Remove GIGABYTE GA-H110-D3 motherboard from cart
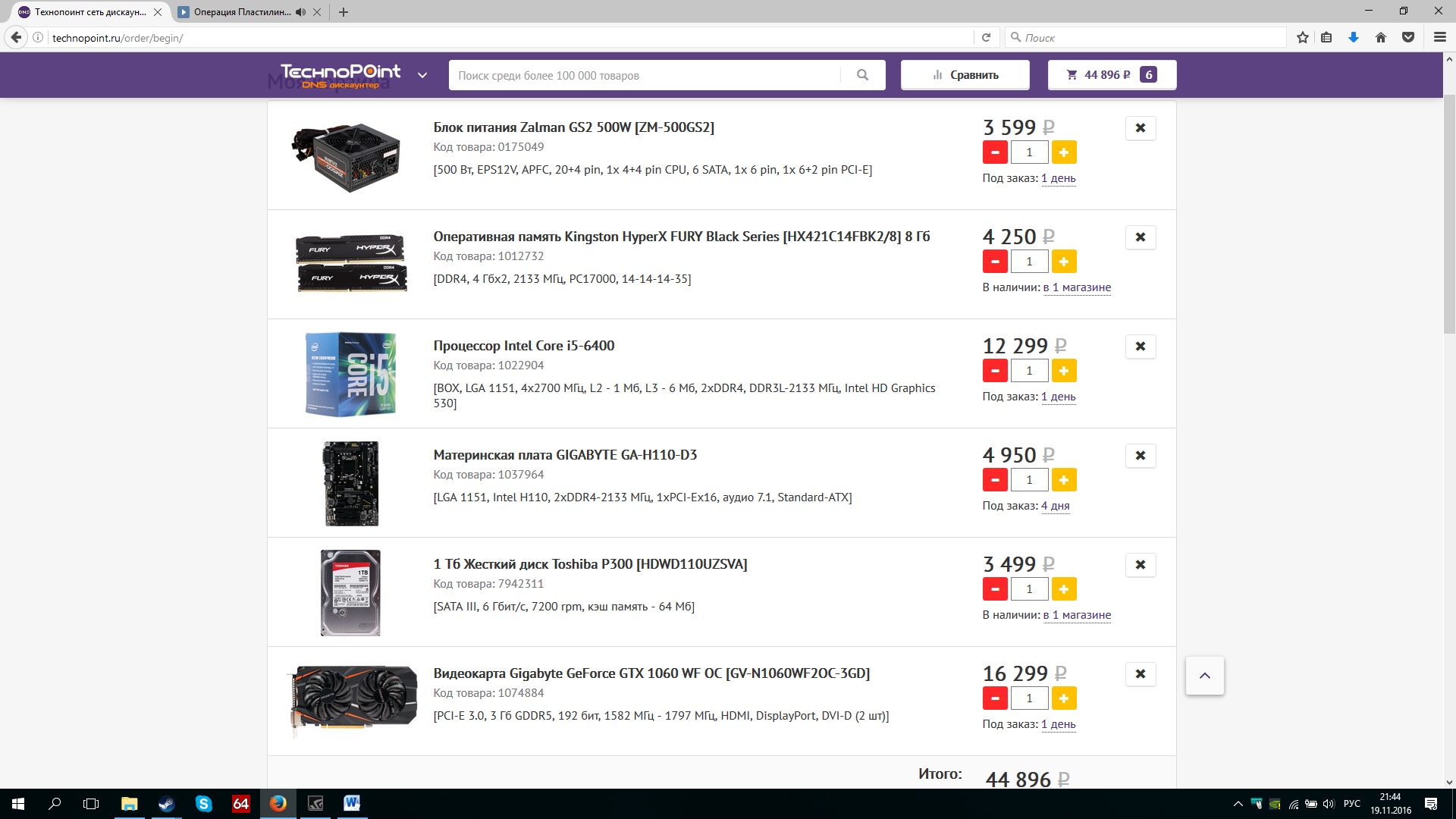1456x819 pixels. pos(1141,456)
